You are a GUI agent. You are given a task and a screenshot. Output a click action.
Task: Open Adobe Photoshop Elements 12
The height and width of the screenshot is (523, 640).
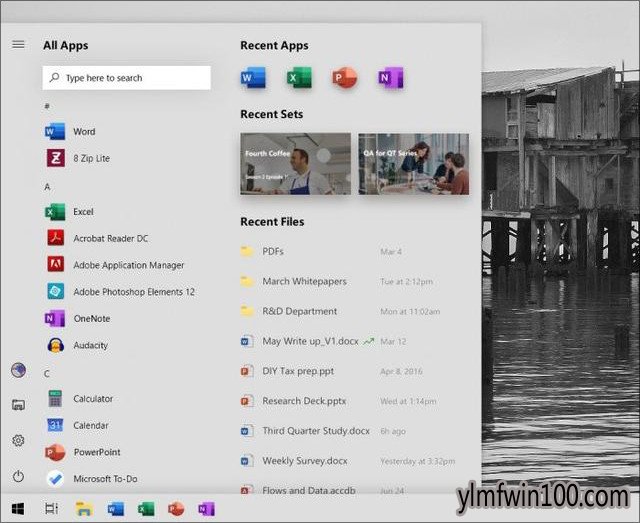[120, 292]
